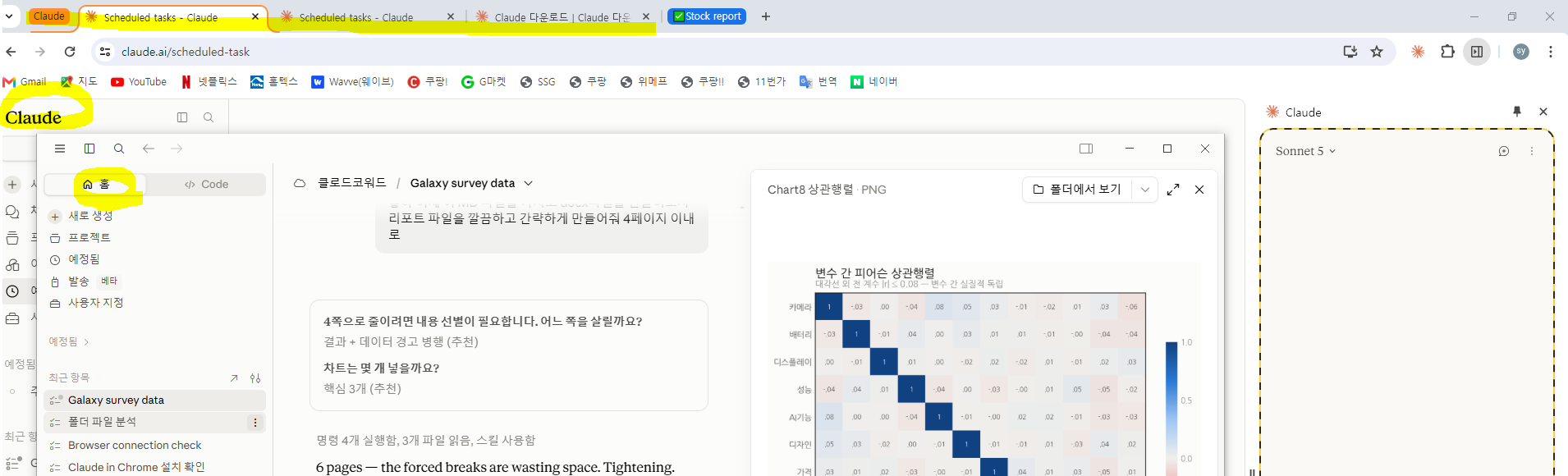Open the Galaxy survey data title dropdown
The image size is (1568, 476).
point(529,183)
